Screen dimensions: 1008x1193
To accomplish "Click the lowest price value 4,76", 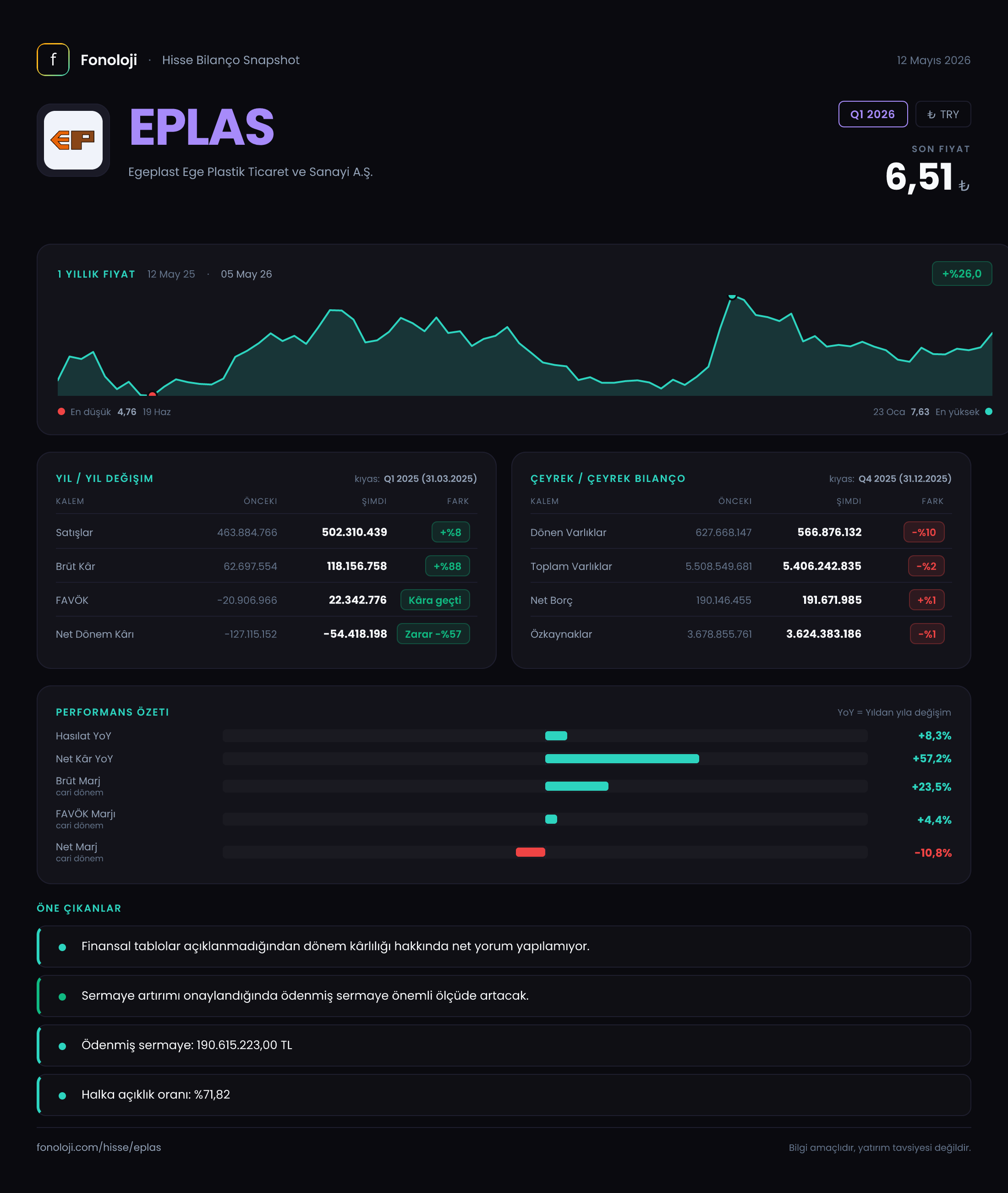I will [x=127, y=411].
